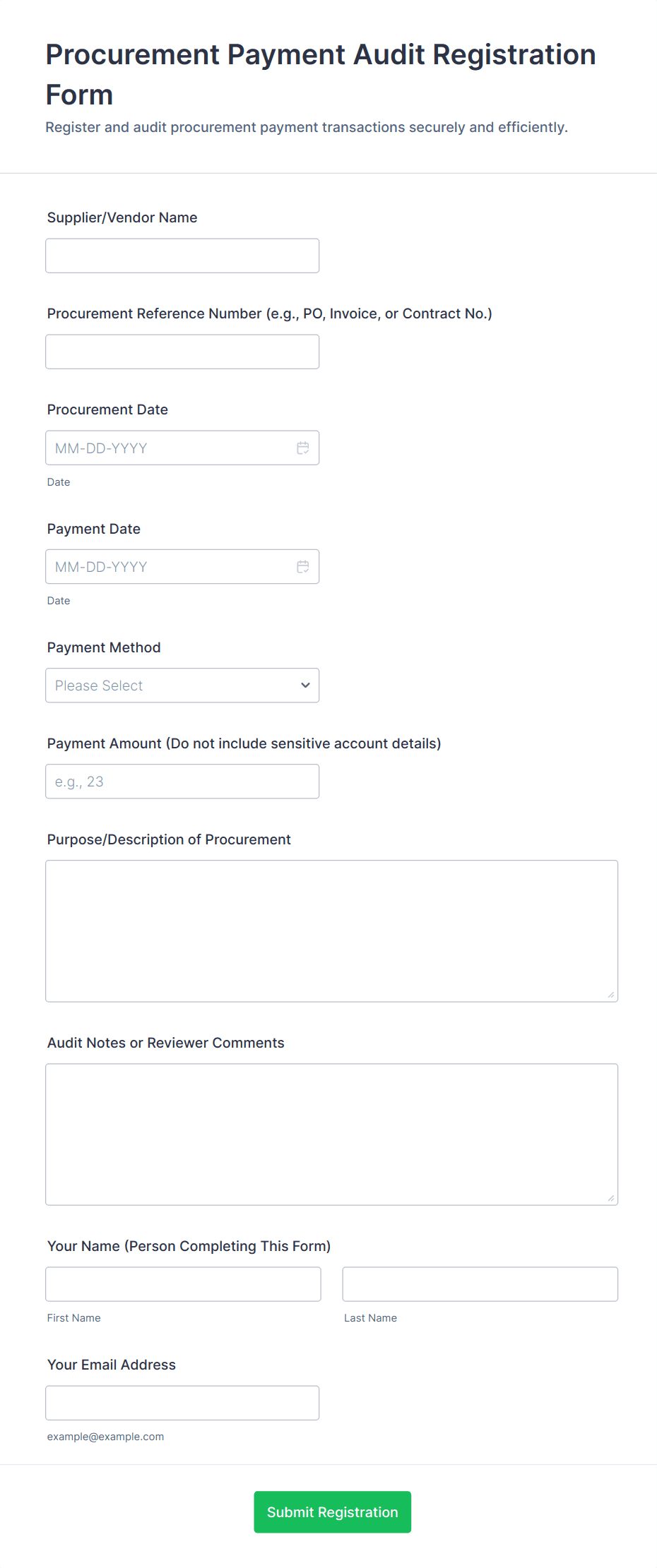Click the Audit Notes or Reviewer Comments textarea
This screenshot has width=657, height=1568.
(331, 1134)
